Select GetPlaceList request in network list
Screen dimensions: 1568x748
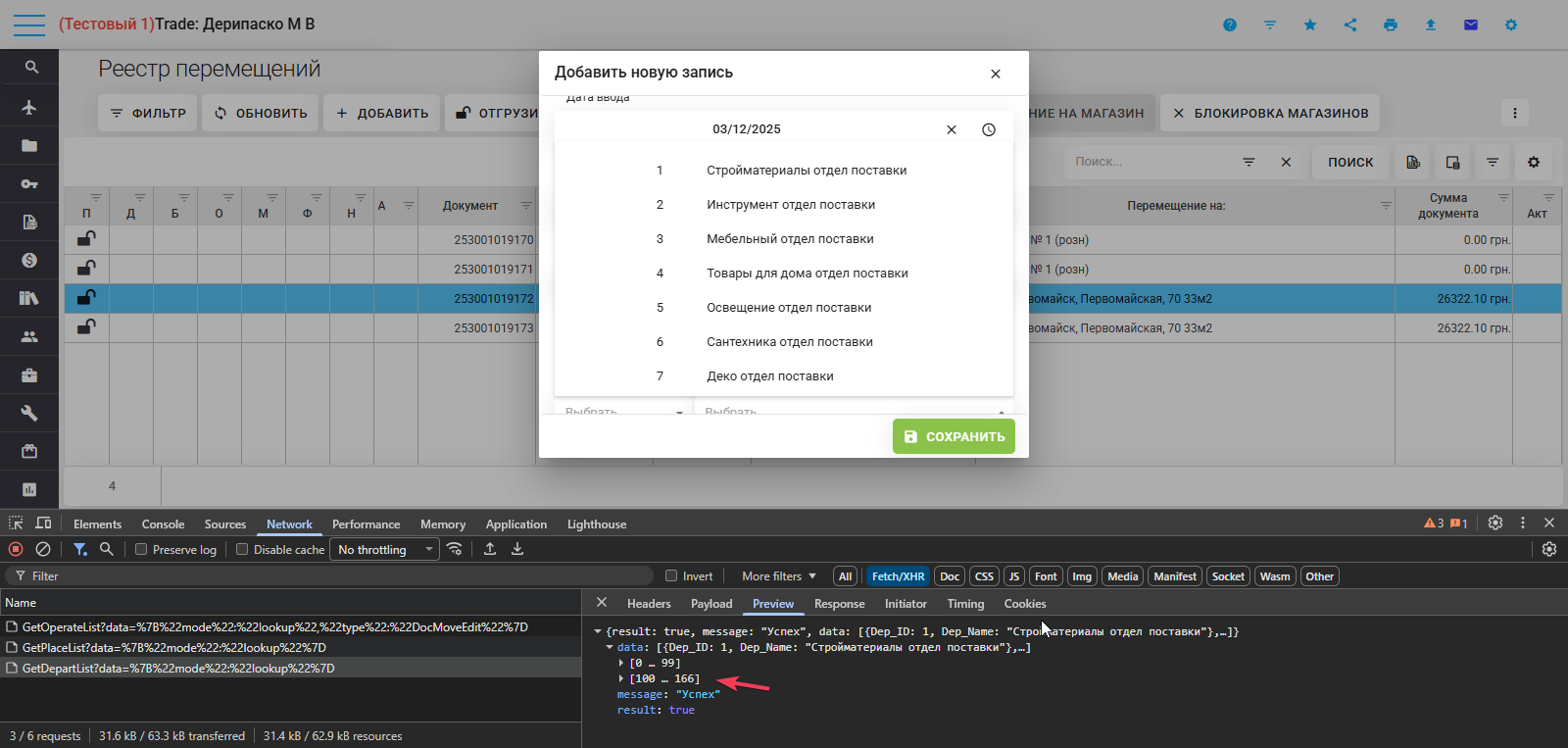(x=291, y=647)
